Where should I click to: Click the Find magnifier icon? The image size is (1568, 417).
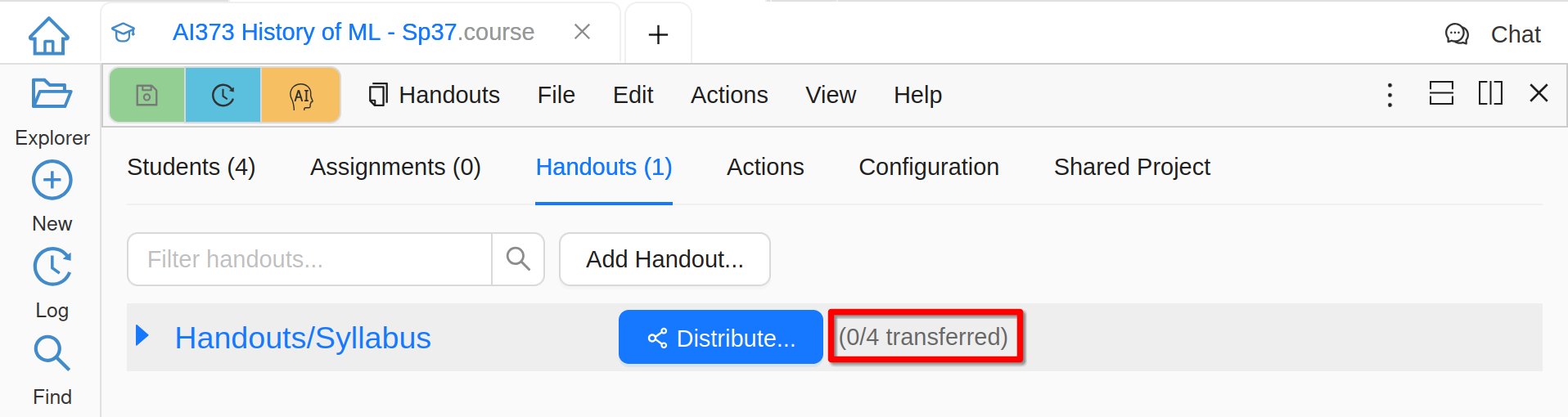click(52, 353)
